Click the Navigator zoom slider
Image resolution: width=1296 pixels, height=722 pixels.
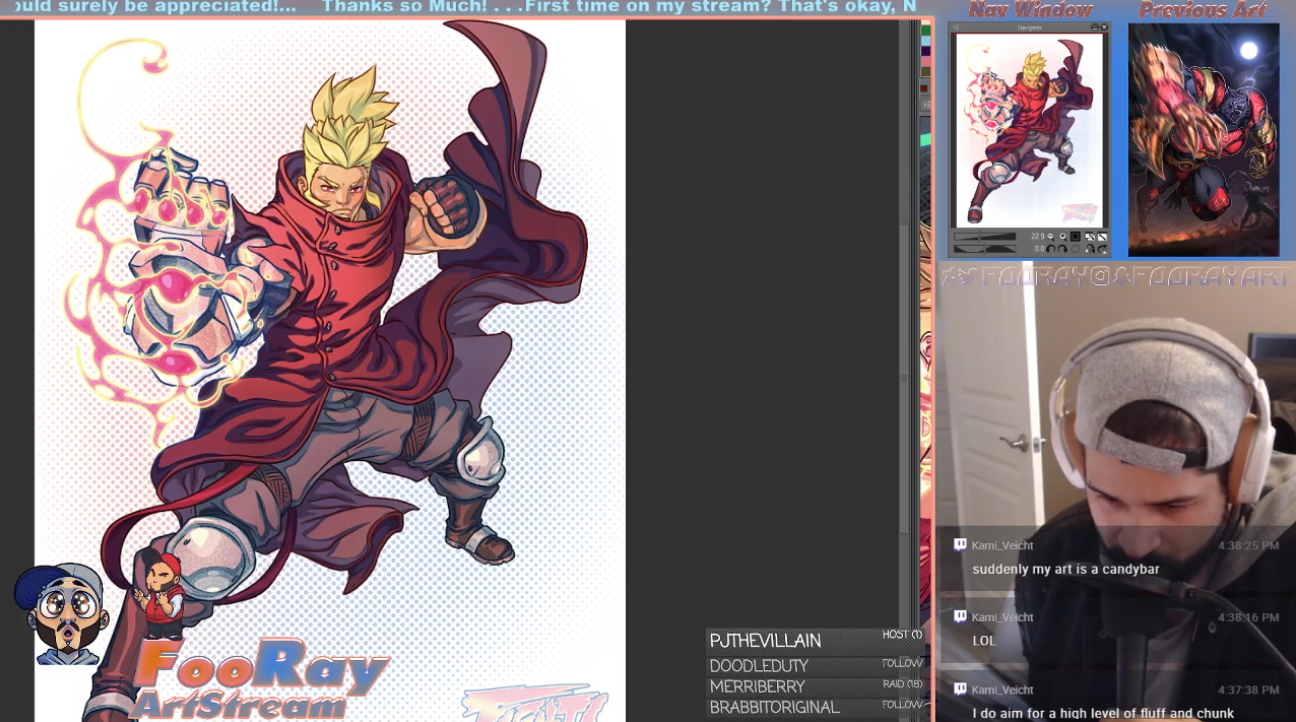[985, 237]
